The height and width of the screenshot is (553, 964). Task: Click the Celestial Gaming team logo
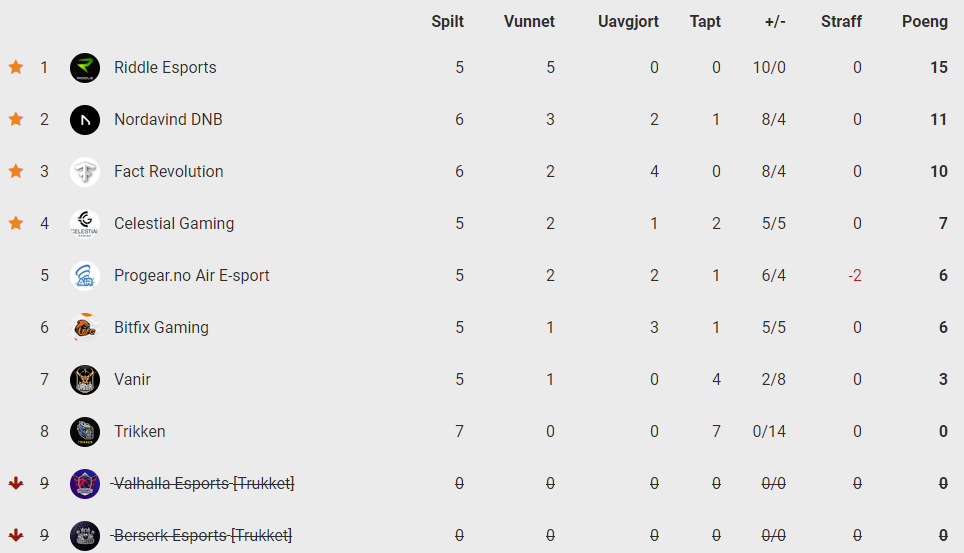pos(85,223)
